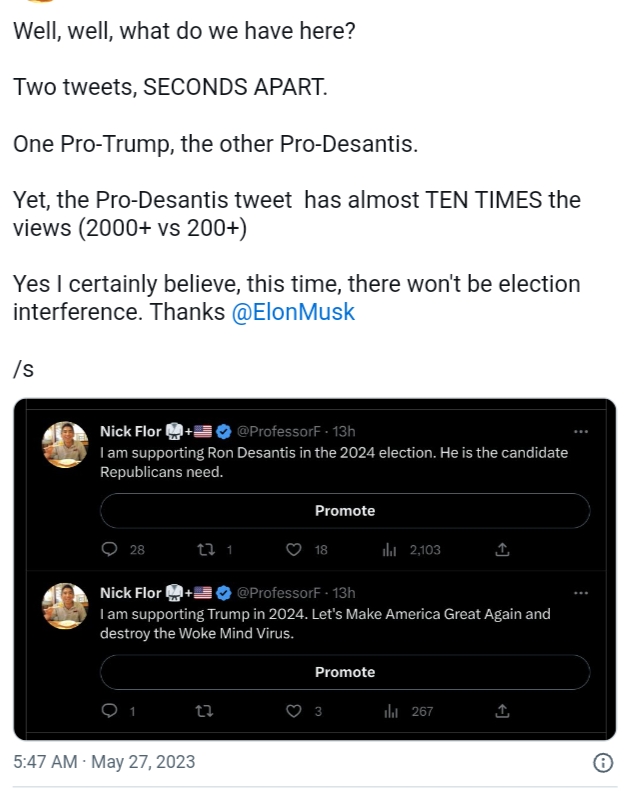Image resolution: width=627 pixels, height=791 pixels.
Task: Open the 5:47 AM May 27, 2023 timestamp
Action: (x=104, y=762)
